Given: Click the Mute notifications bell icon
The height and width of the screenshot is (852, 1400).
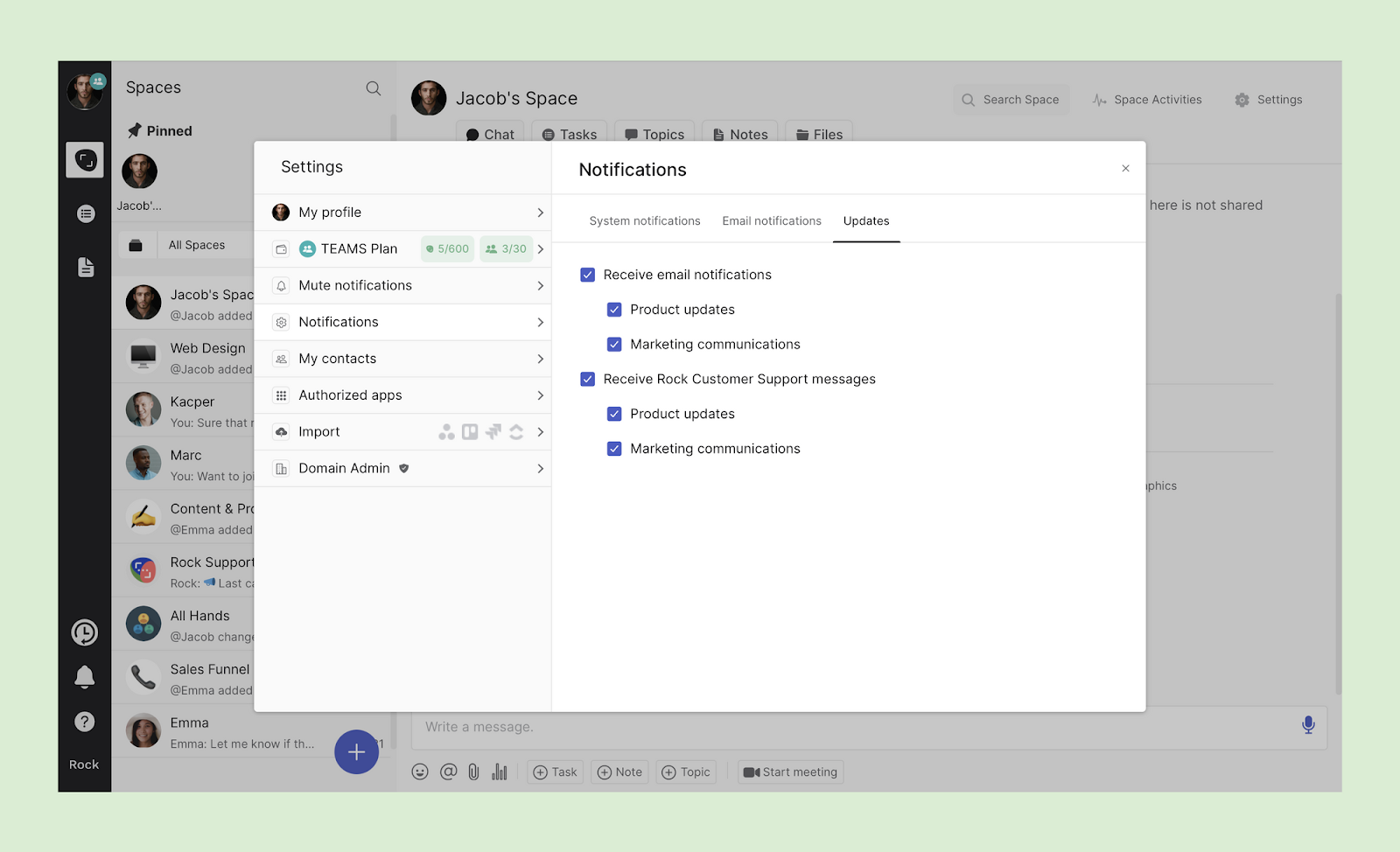Looking at the screenshot, I should point(281,286).
